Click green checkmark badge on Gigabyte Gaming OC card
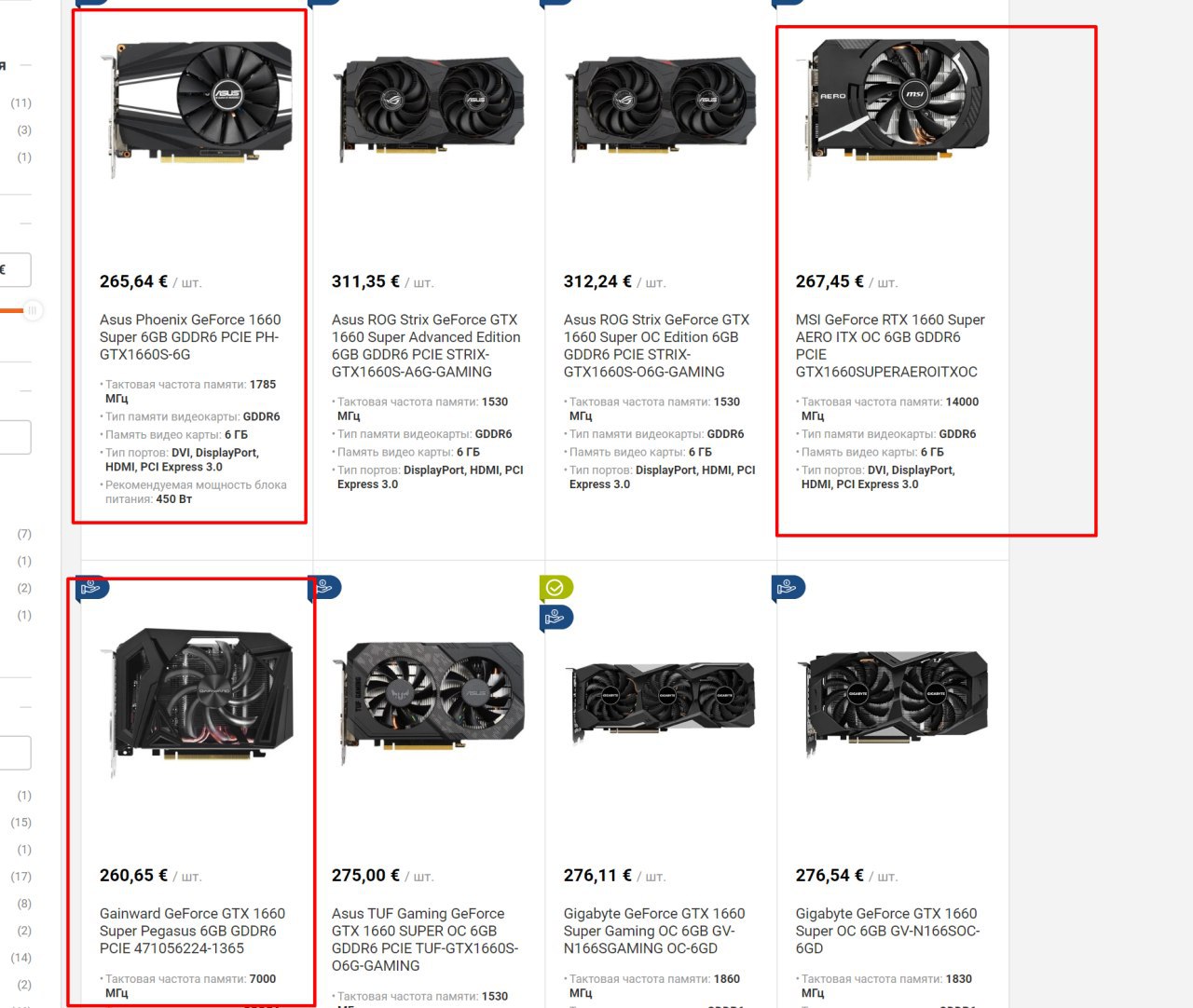Screen dimensions: 1193x1008 (x=556, y=588)
